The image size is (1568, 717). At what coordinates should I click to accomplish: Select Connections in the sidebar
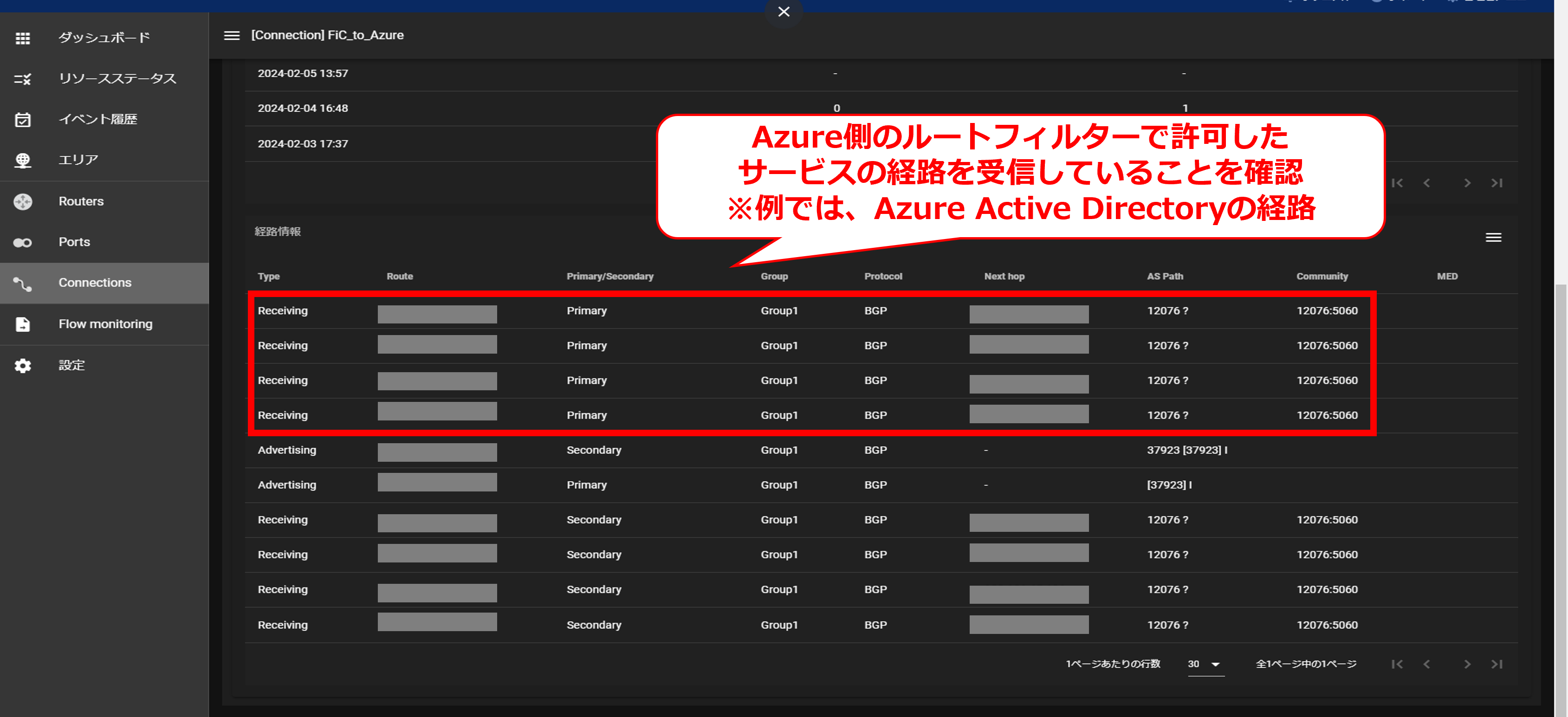coord(95,283)
